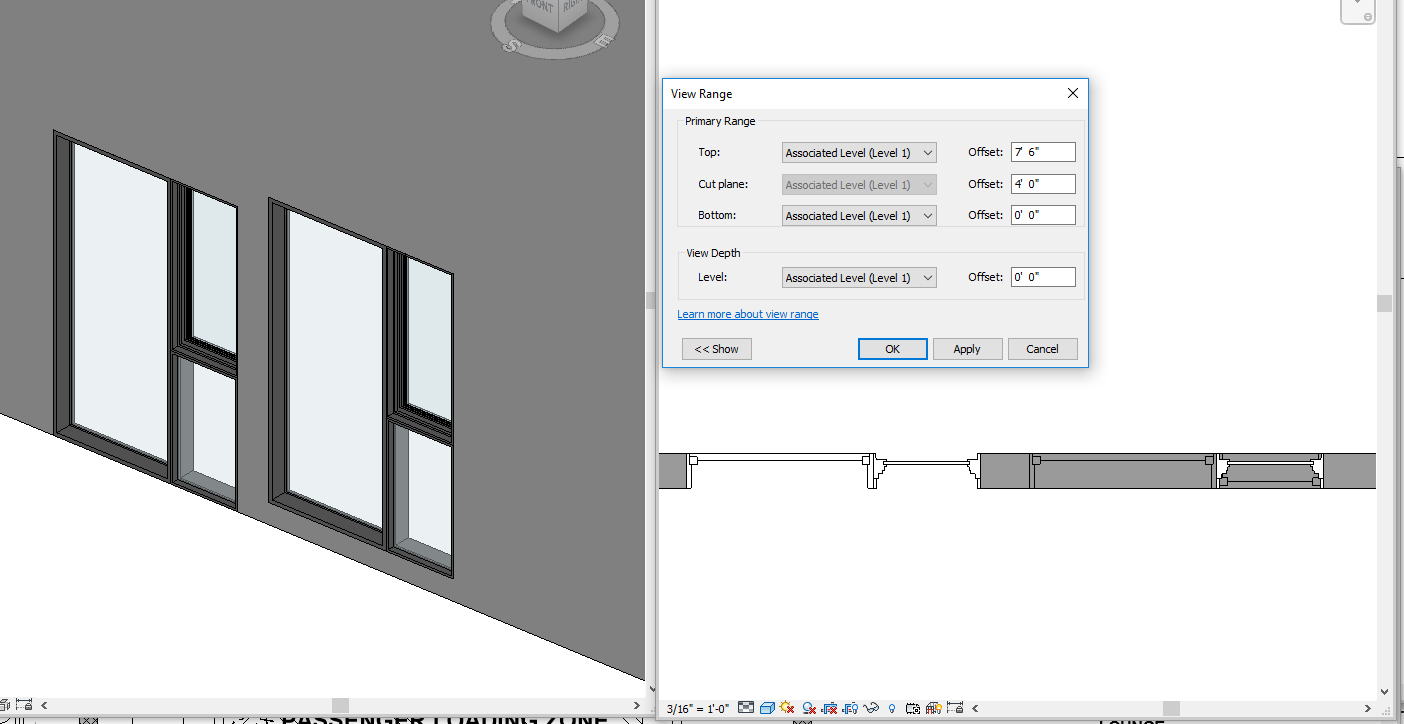This screenshot has width=1404, height=724.
Task: Open the View Depth Level dropdown
Action: [x=857, y=276]
